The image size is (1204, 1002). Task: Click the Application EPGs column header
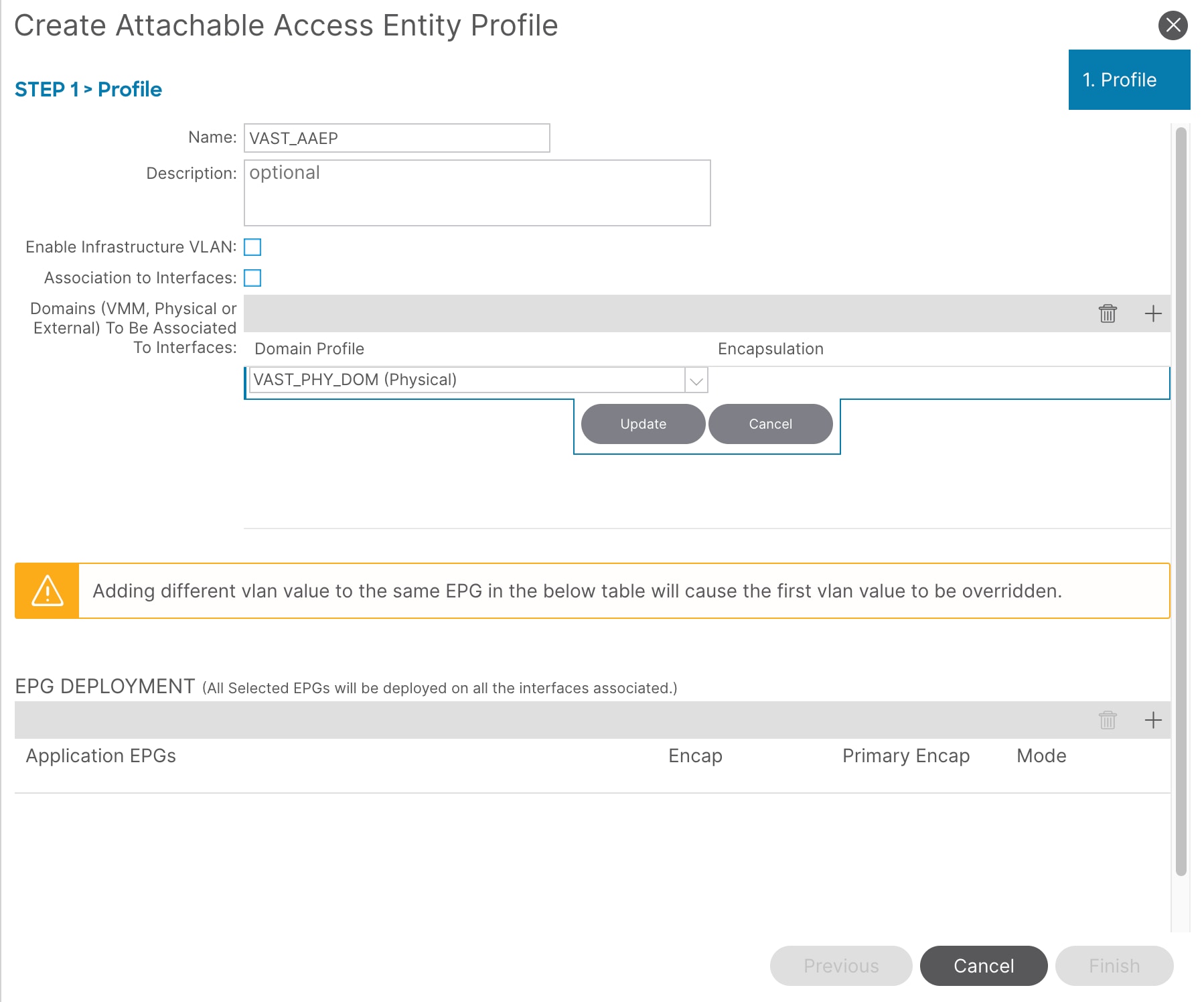101,756
